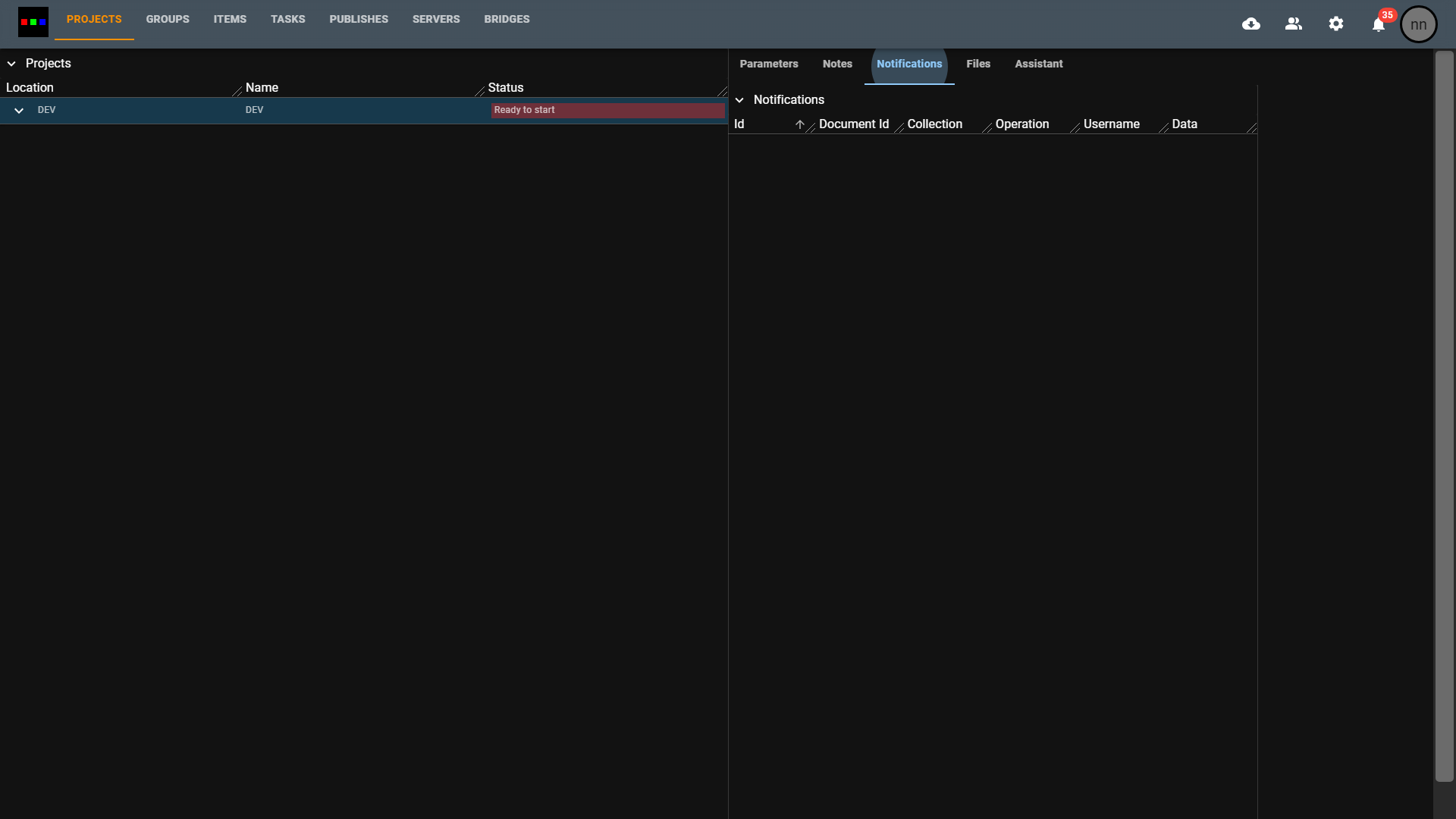
Task: Select the Files tab
Action: [978, 64]
